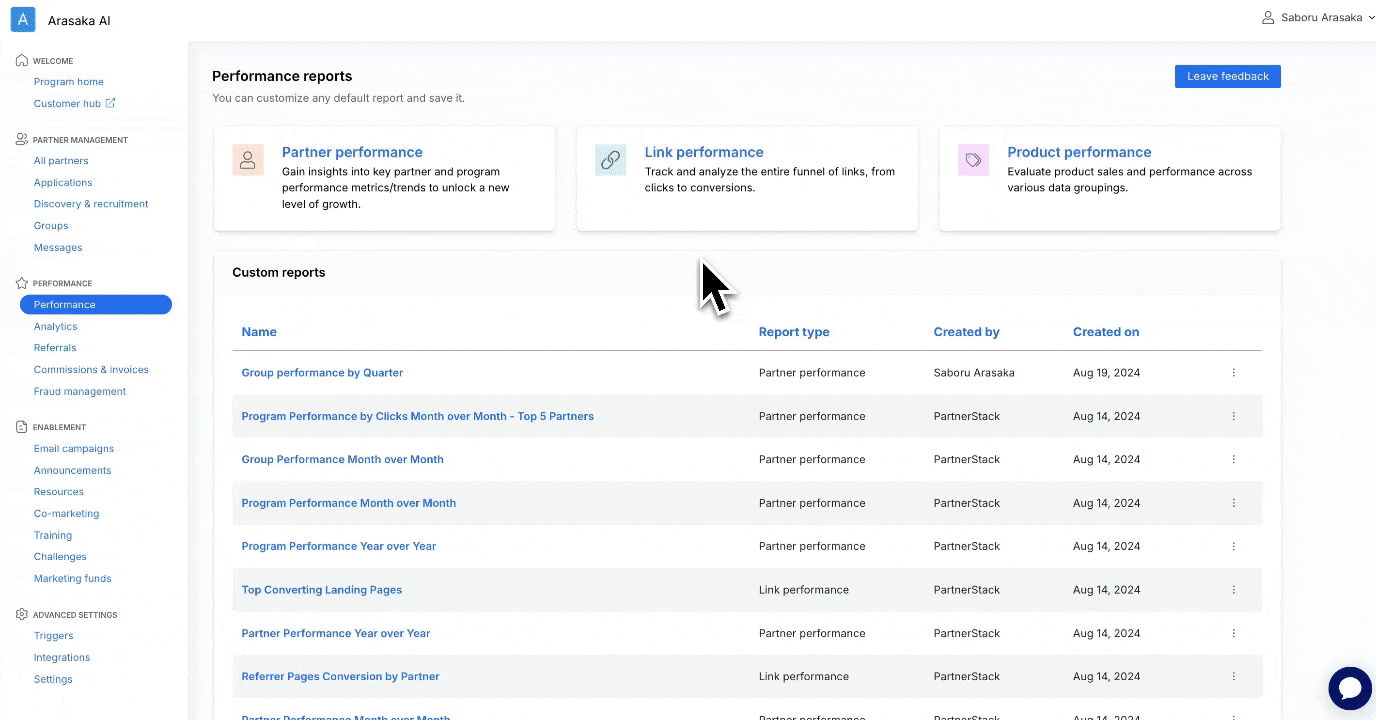Open the options menu for the Top 5 Partners report

1234,416
